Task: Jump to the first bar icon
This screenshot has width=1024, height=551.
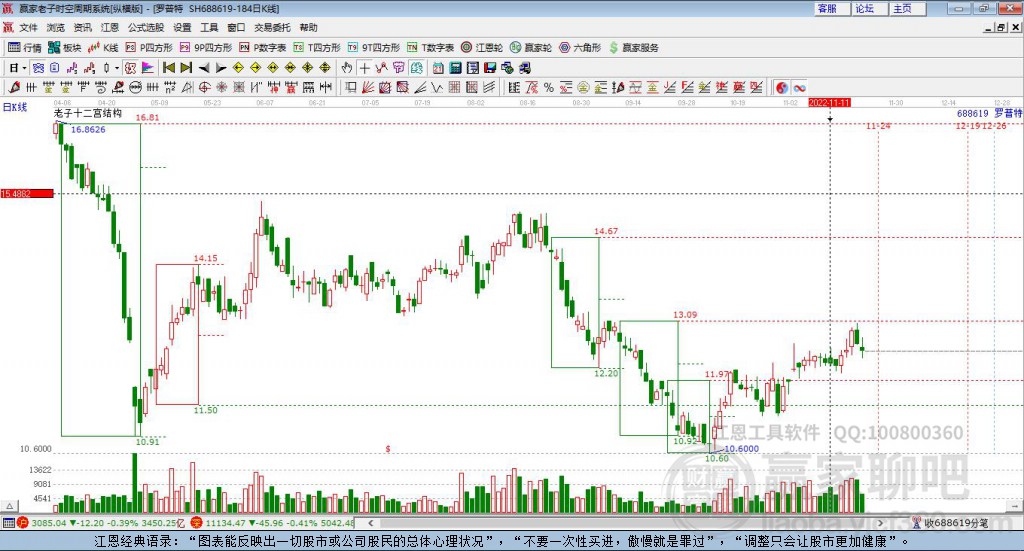Action: coord(168,68)
